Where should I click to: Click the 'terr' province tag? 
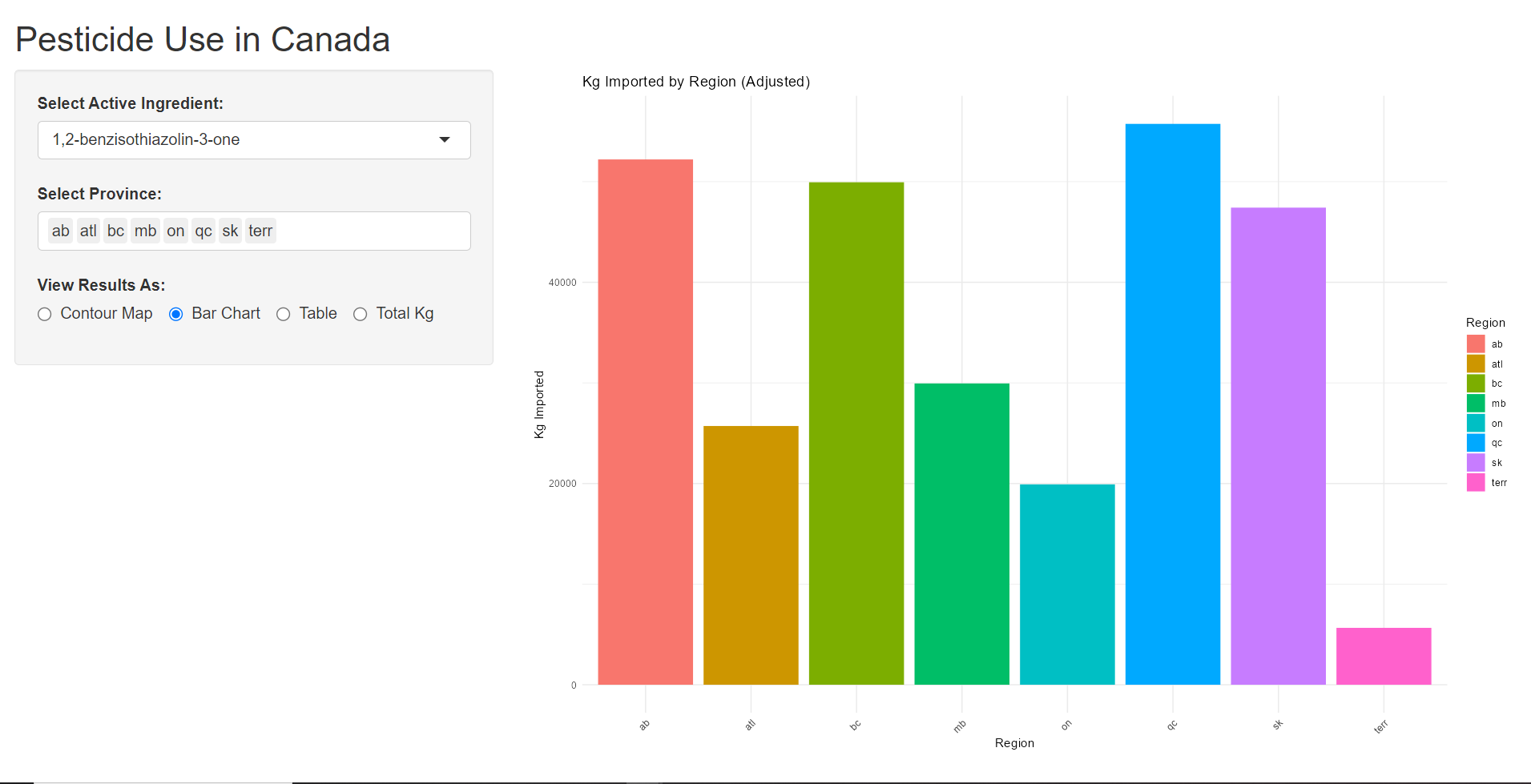(x=260, y=231)
